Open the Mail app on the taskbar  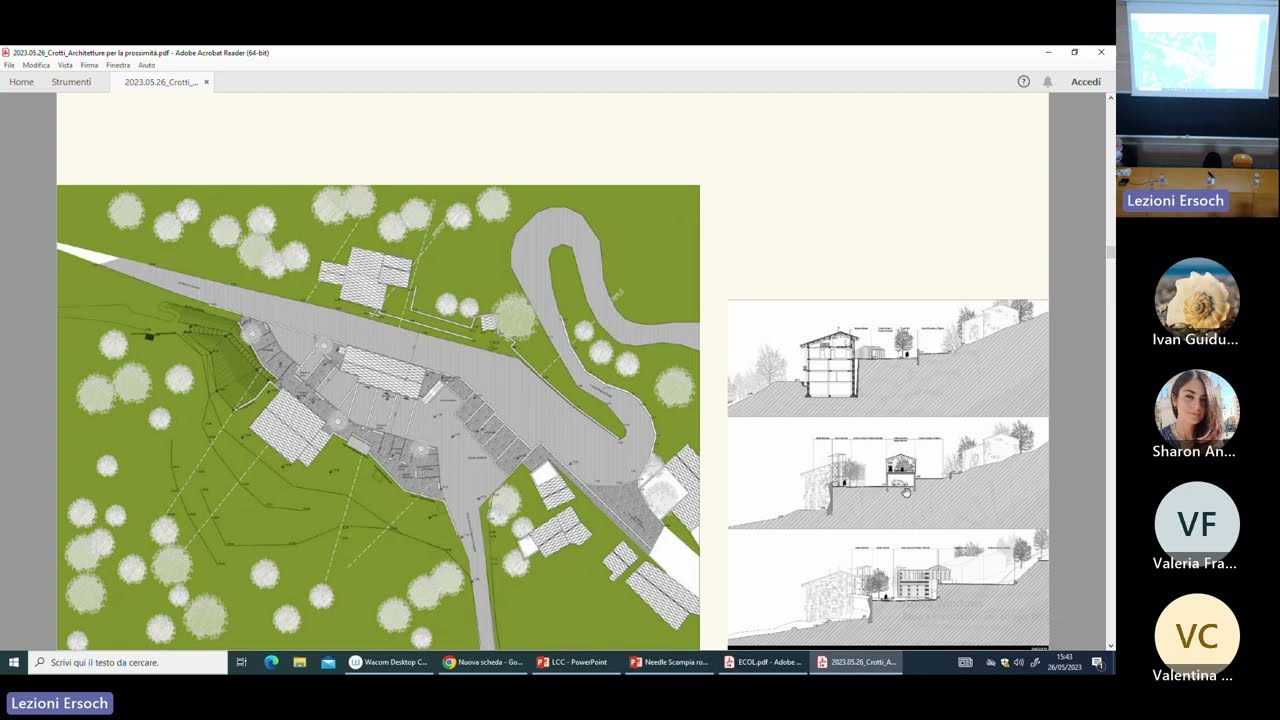[x=327, y=662]
